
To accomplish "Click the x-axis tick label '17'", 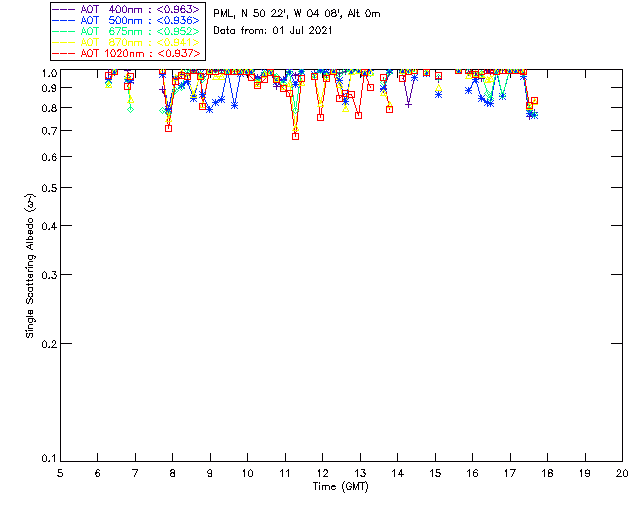I will [x=510, y=473].
